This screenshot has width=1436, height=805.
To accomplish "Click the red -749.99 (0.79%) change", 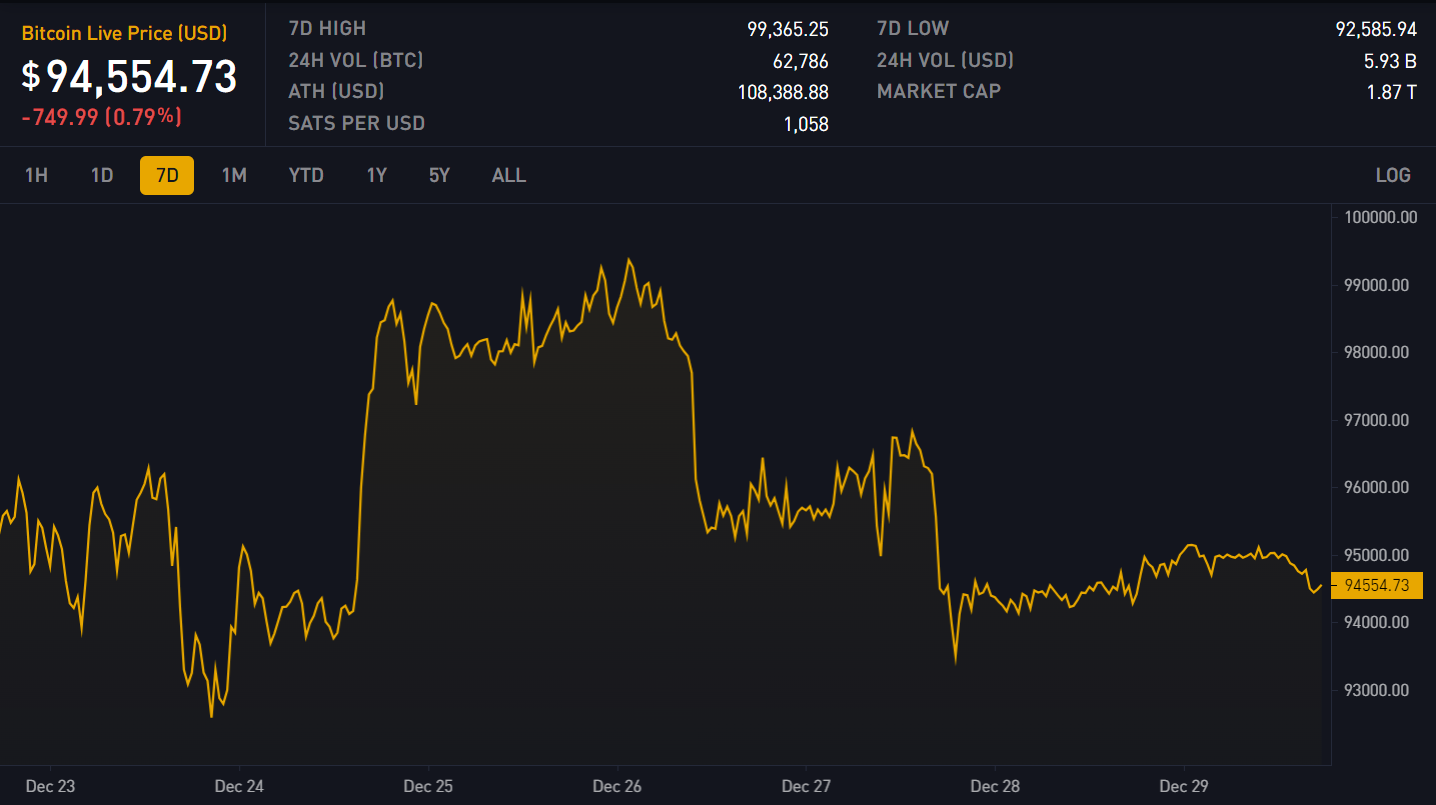I will 102,117.
